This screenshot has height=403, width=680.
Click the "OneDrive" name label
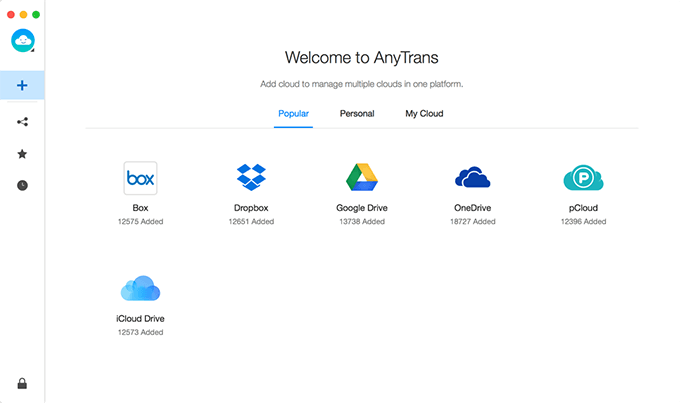473,208
